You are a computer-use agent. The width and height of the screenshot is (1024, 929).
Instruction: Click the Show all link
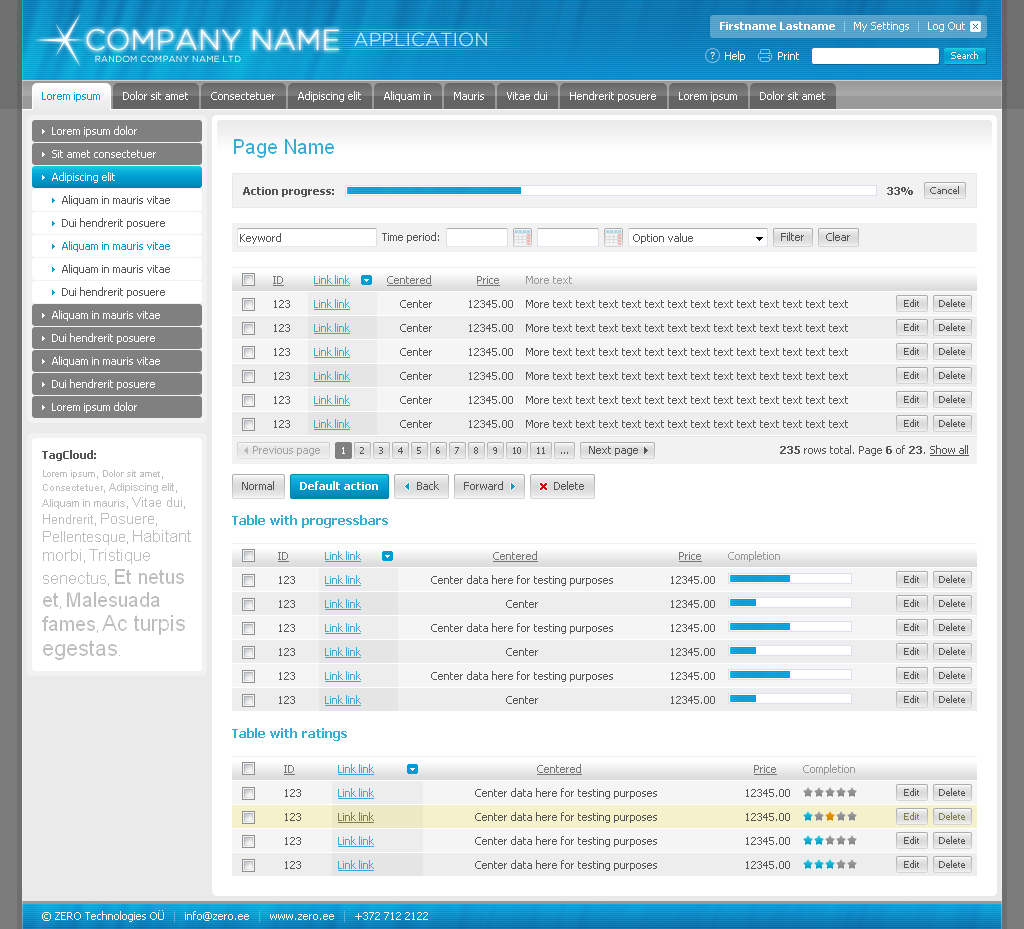tap(949, 450)
